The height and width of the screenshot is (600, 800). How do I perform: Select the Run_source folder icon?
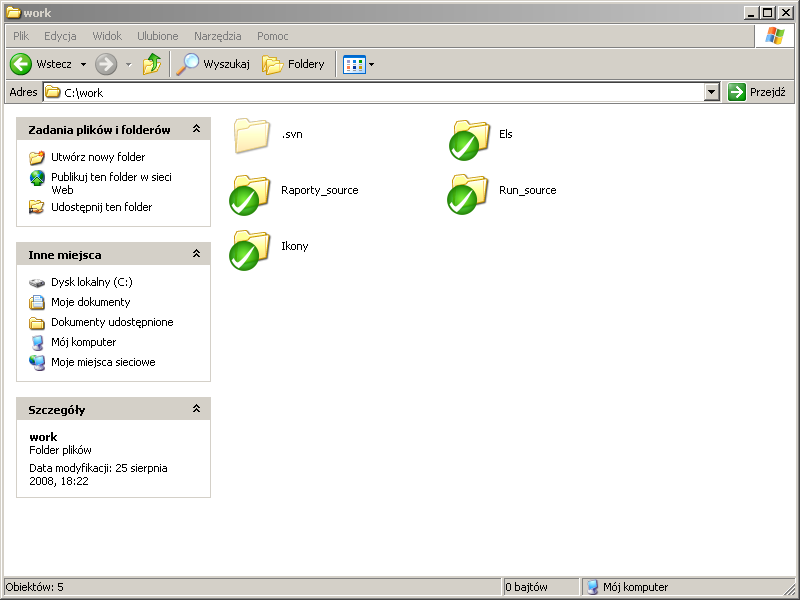coord(467,194)
